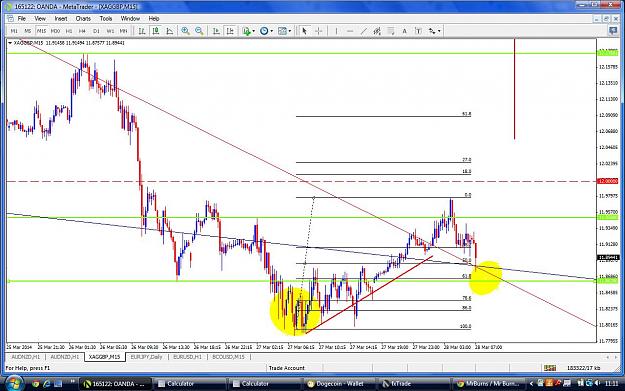Show chart as bar chart
Image resolution: width=625 pixels, height=391 pixels.
coord(142,31)
